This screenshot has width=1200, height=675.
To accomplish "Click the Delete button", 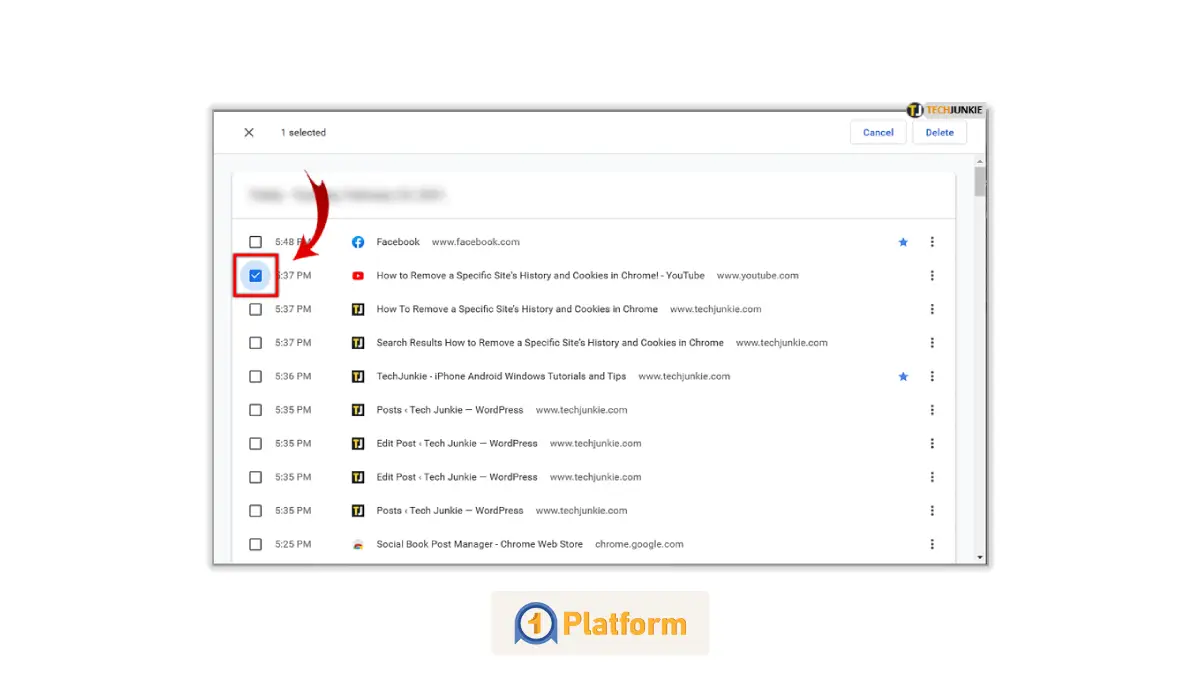I will pos(939,131).
